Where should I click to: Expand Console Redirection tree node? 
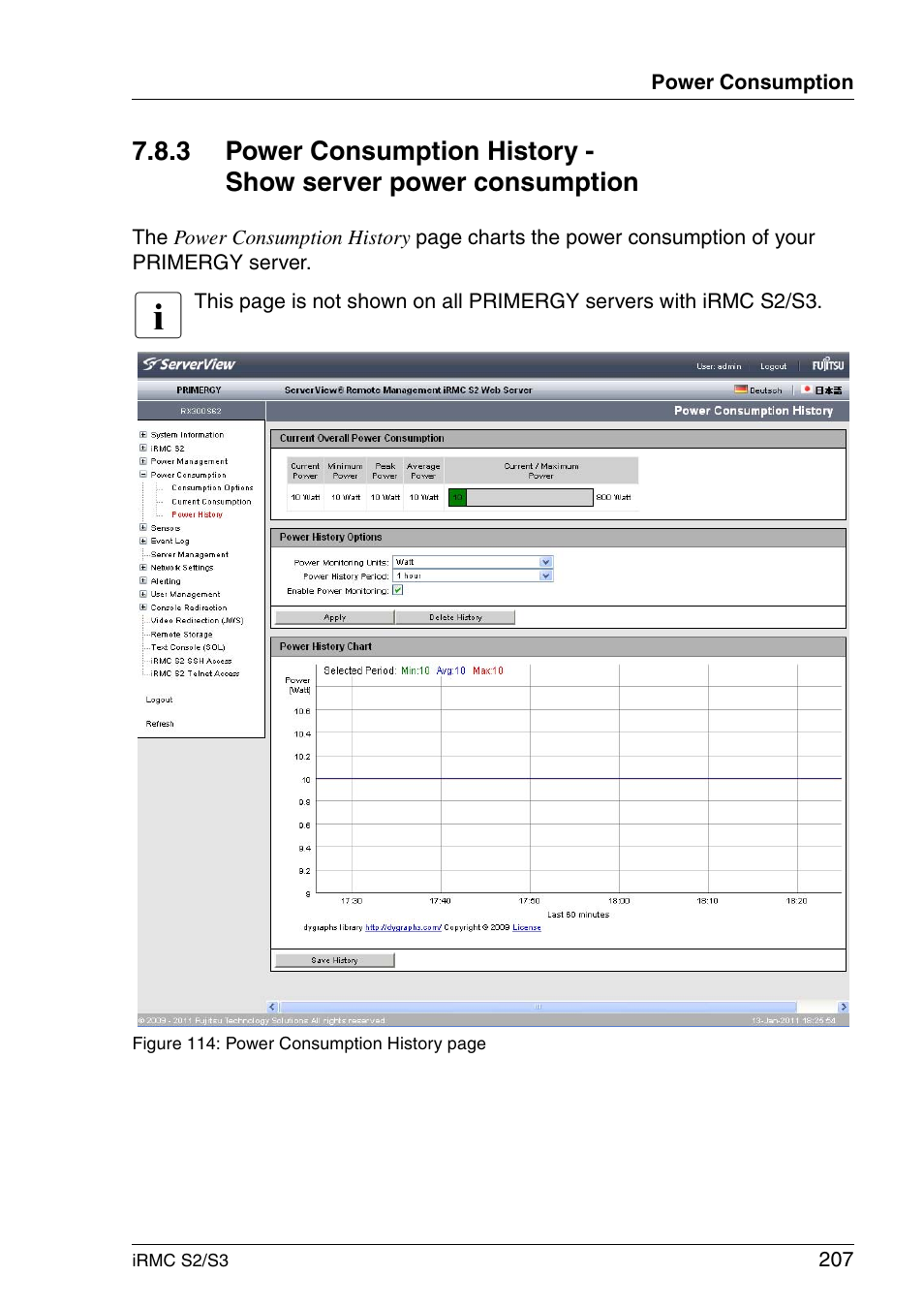pyautogui.click(x=143, y=607)
